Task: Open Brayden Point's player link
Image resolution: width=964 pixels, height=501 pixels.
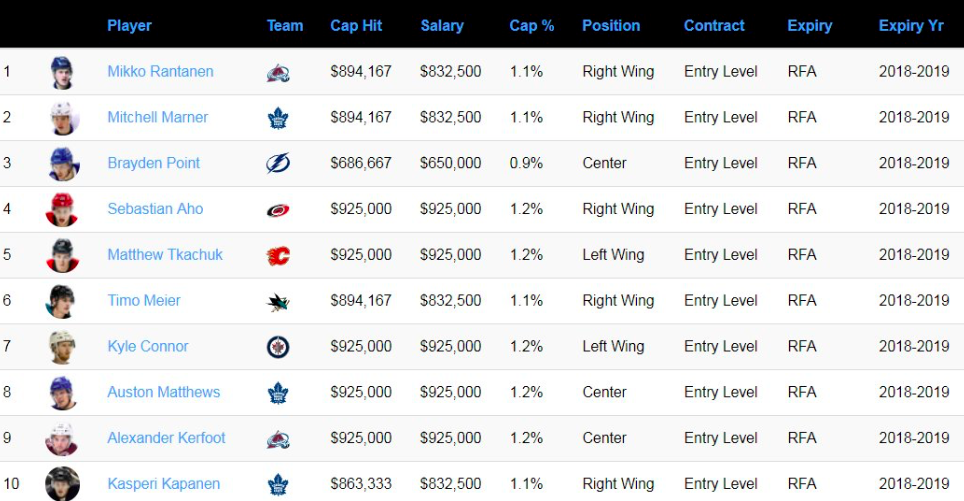Action: tap(153, 163)
